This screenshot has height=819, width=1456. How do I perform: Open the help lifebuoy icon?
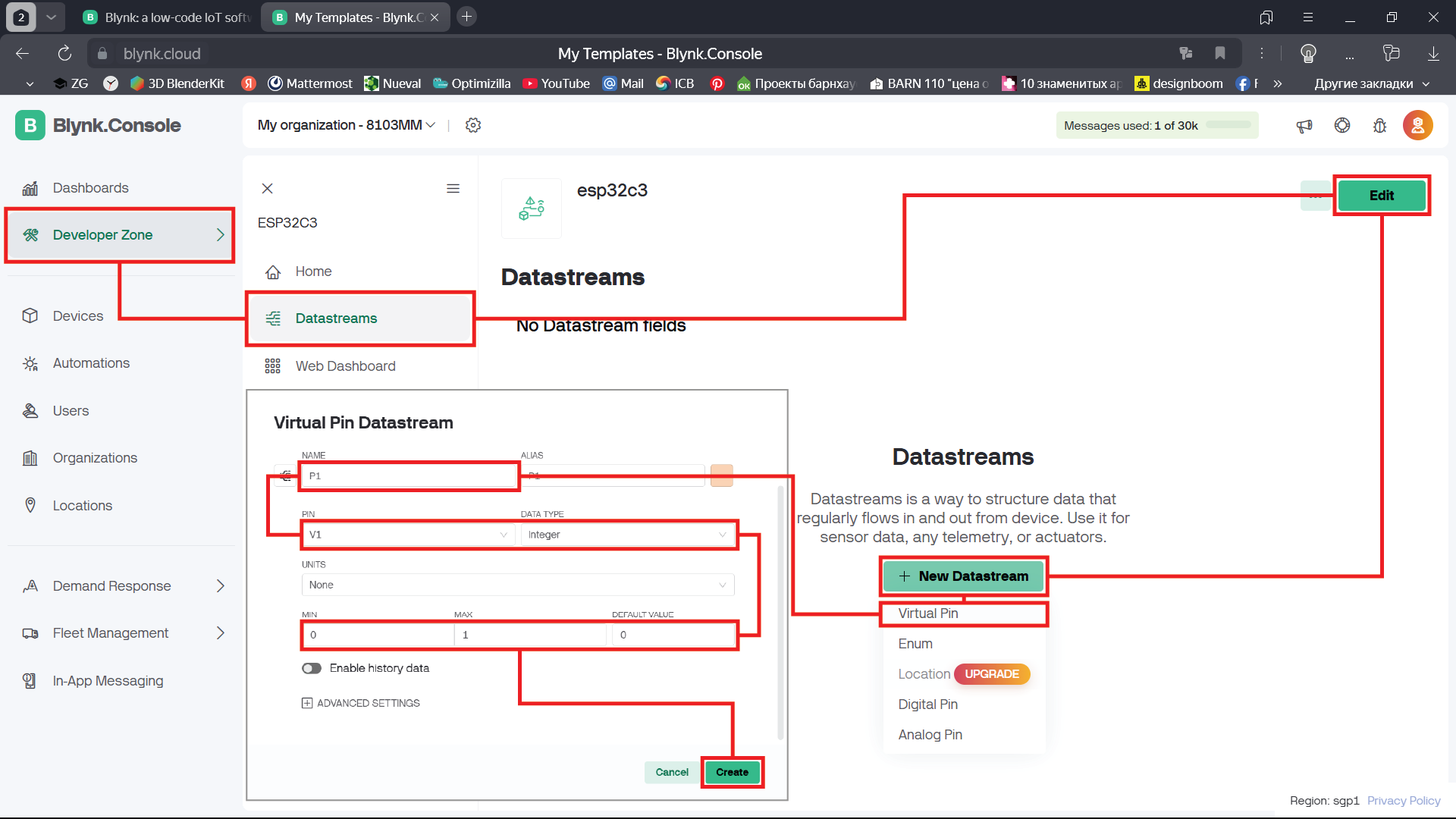1342,126
